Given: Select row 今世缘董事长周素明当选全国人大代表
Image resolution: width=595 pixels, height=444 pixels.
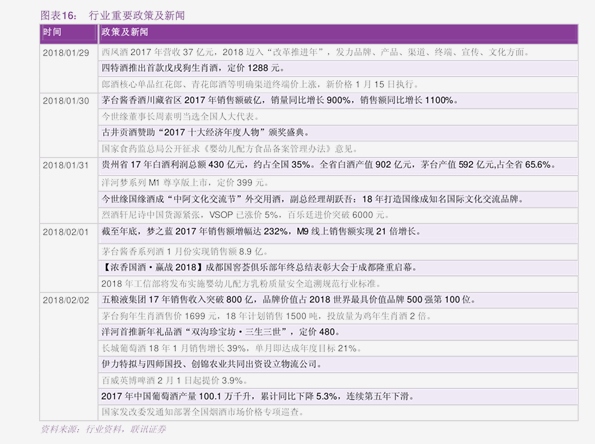Looking at the screenshot, I should 338,117.
